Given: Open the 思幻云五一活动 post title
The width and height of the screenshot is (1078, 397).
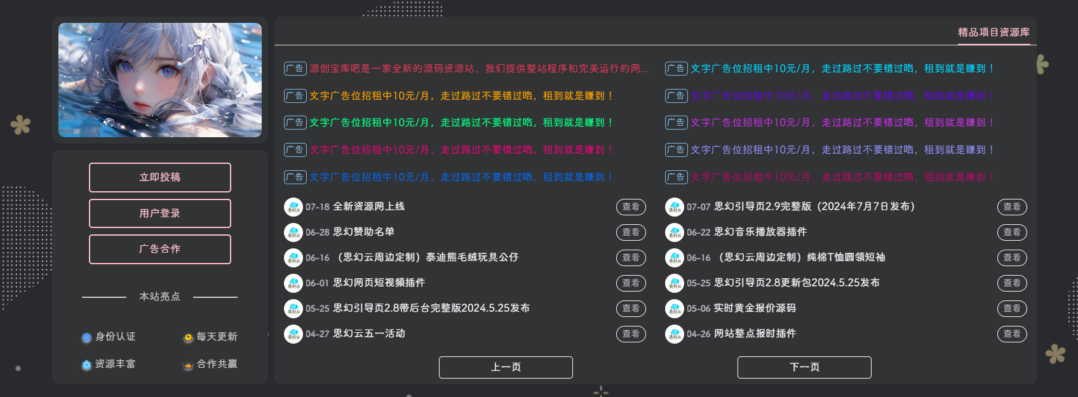Looking at the screenshot, I should [369, 334].
